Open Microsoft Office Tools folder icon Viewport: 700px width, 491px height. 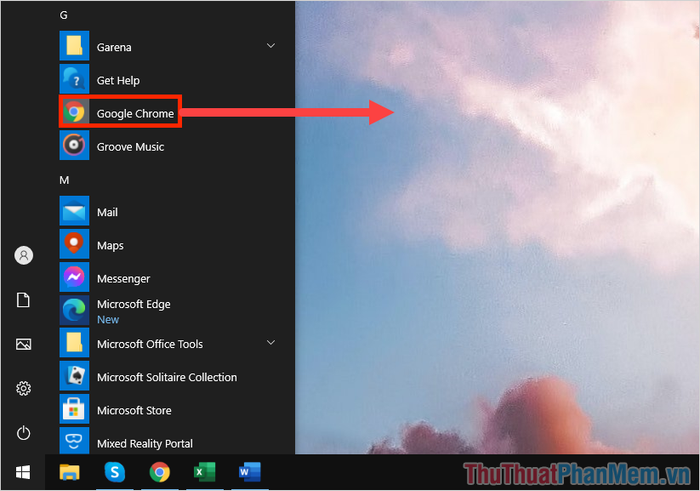[74, 343]
